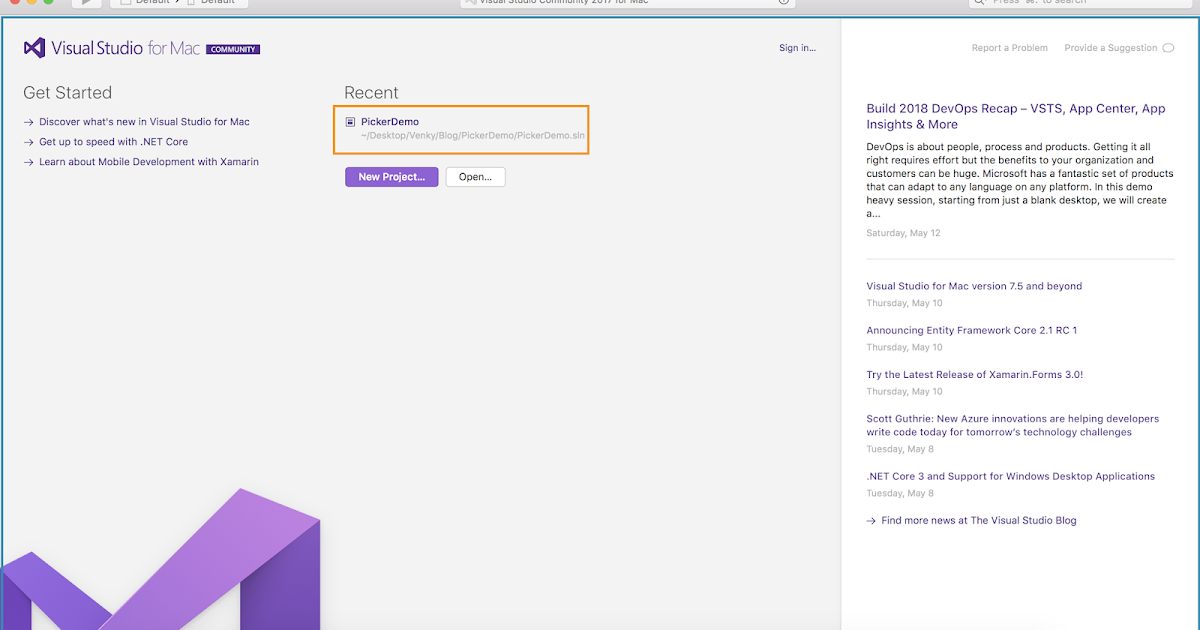Click Provide a Suggestion
The height and width of the screenshot is (630, 1200).
click(x=1110, y=47)
